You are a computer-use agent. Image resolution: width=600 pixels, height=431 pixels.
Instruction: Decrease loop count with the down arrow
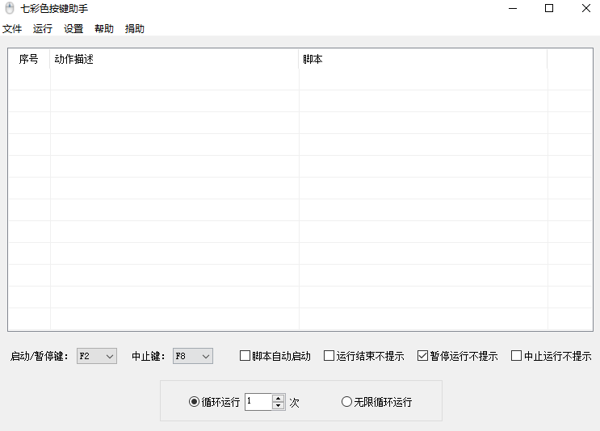[277, 406]
